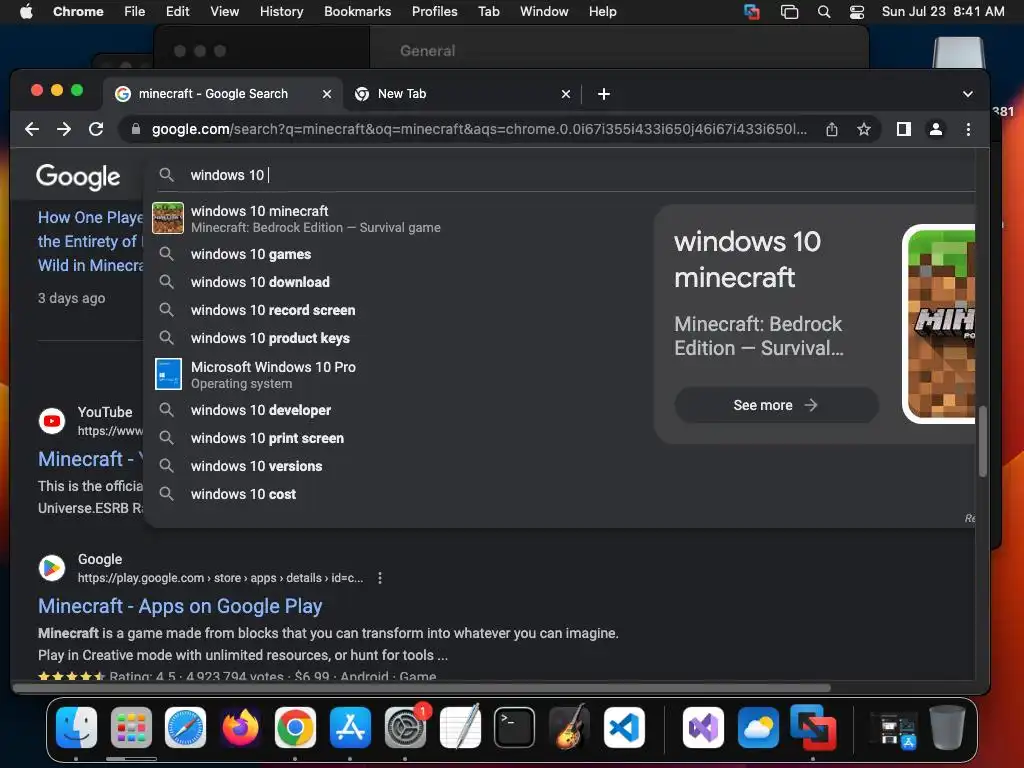
Task: Open Control Center in menu bar
Action: click(857, 12)
